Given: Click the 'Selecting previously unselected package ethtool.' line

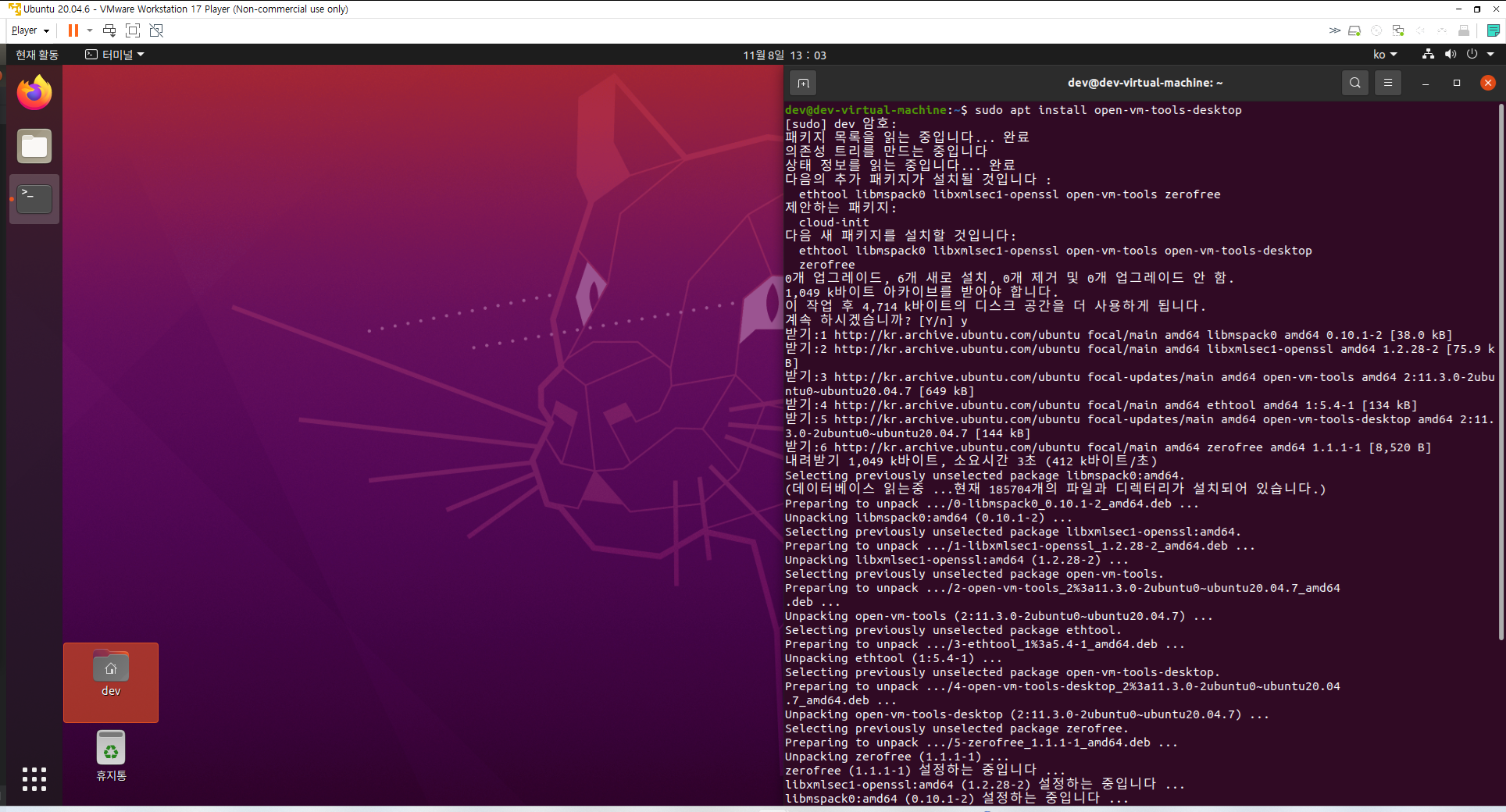Looking at the screenshot, I should (953, 630).
